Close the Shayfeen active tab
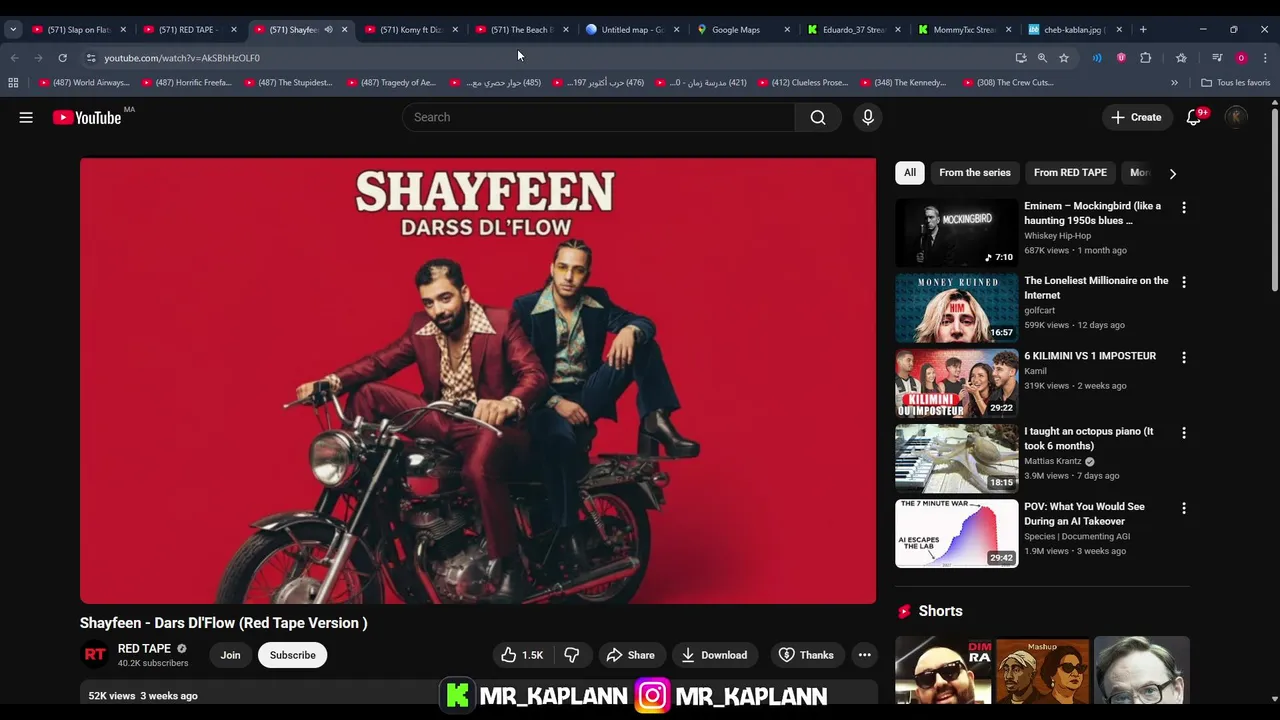Image resolution: width=1280 pixels, height=720 pixels. (x=345, y=29)
